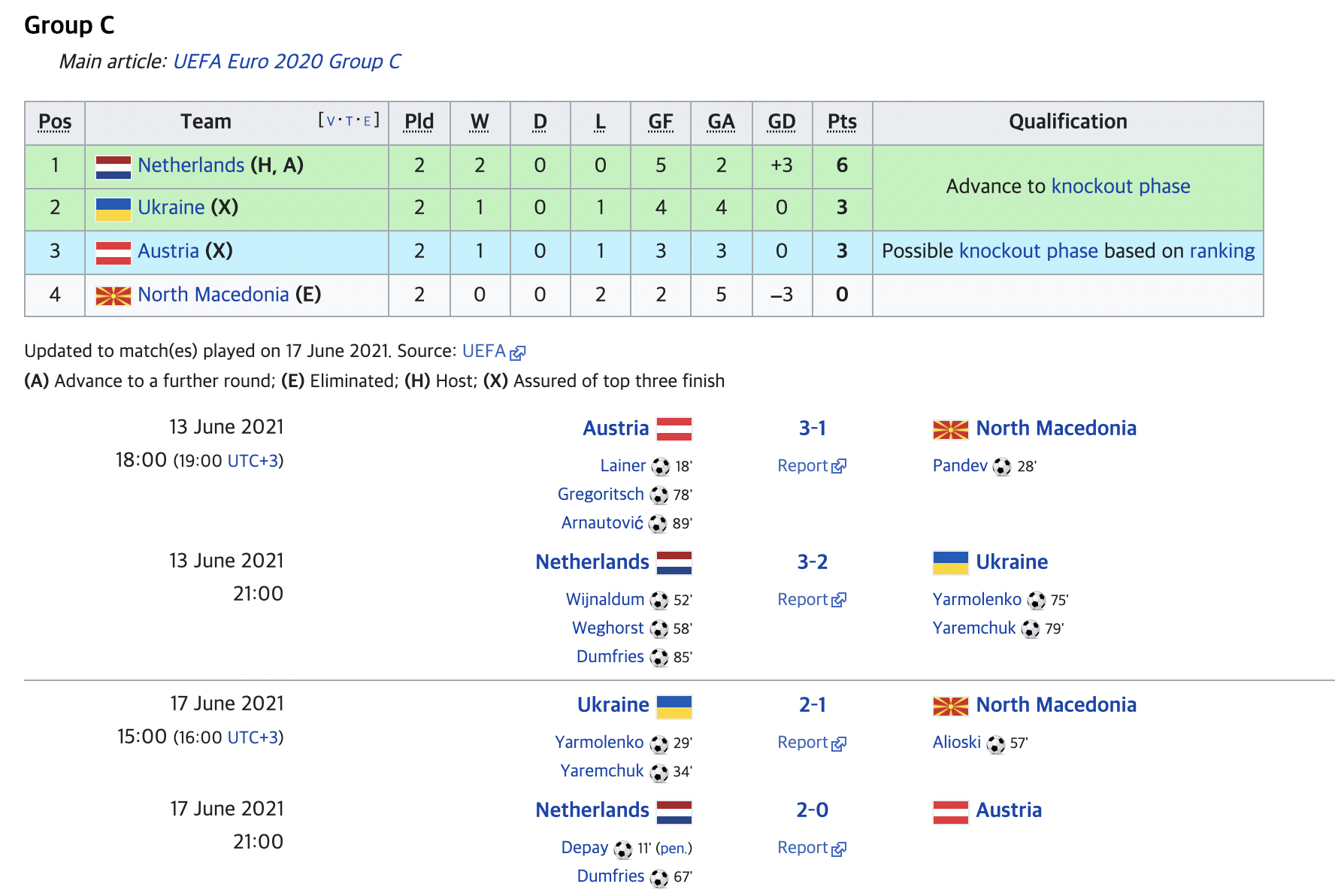Image resolution: width=1335 pixels, height=896 pixels.
Task: Click the Netherlands flag icon in standings table
Action: (x=114, y=167)
